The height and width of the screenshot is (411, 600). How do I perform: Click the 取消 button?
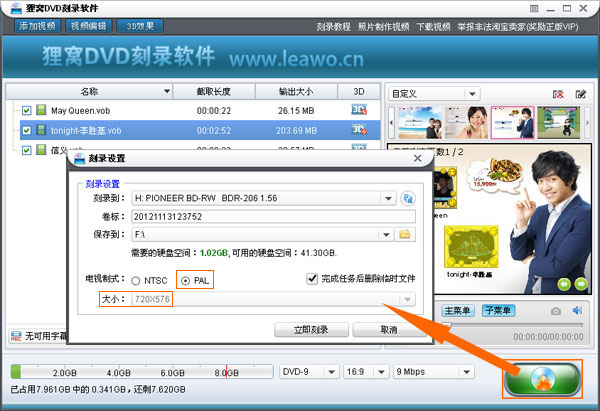[x=389, y=330]
